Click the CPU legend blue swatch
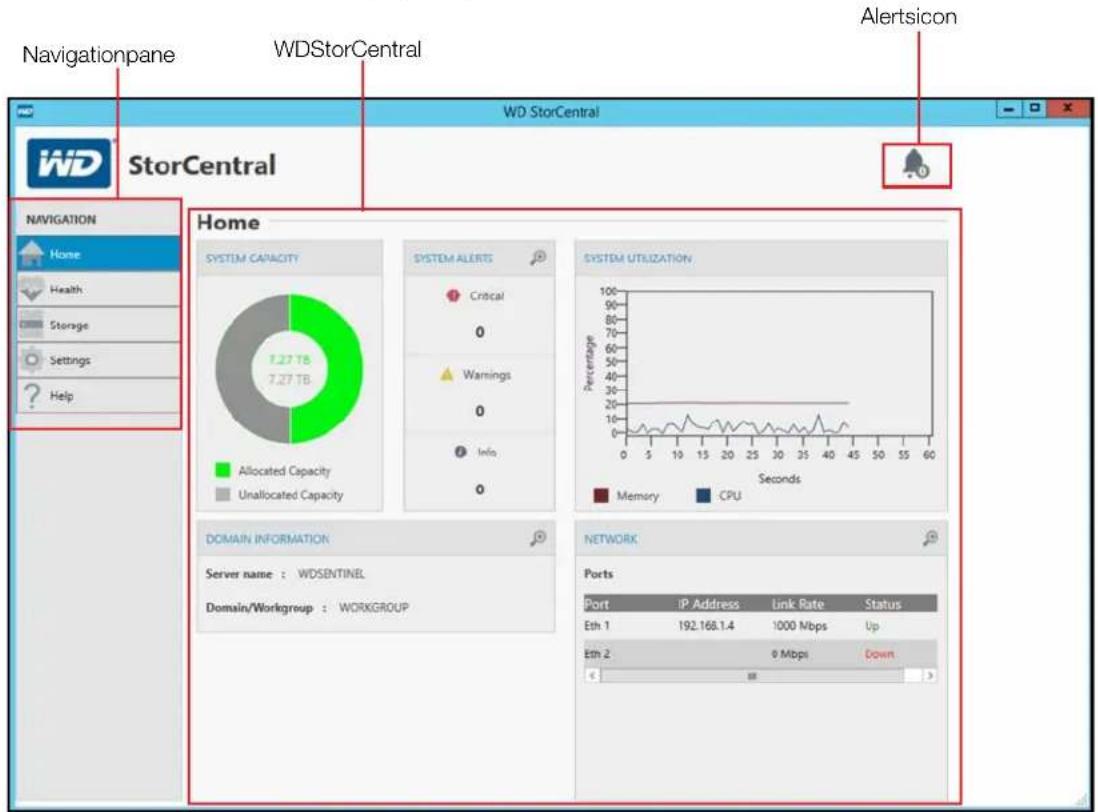 click(x=703, y=496)
